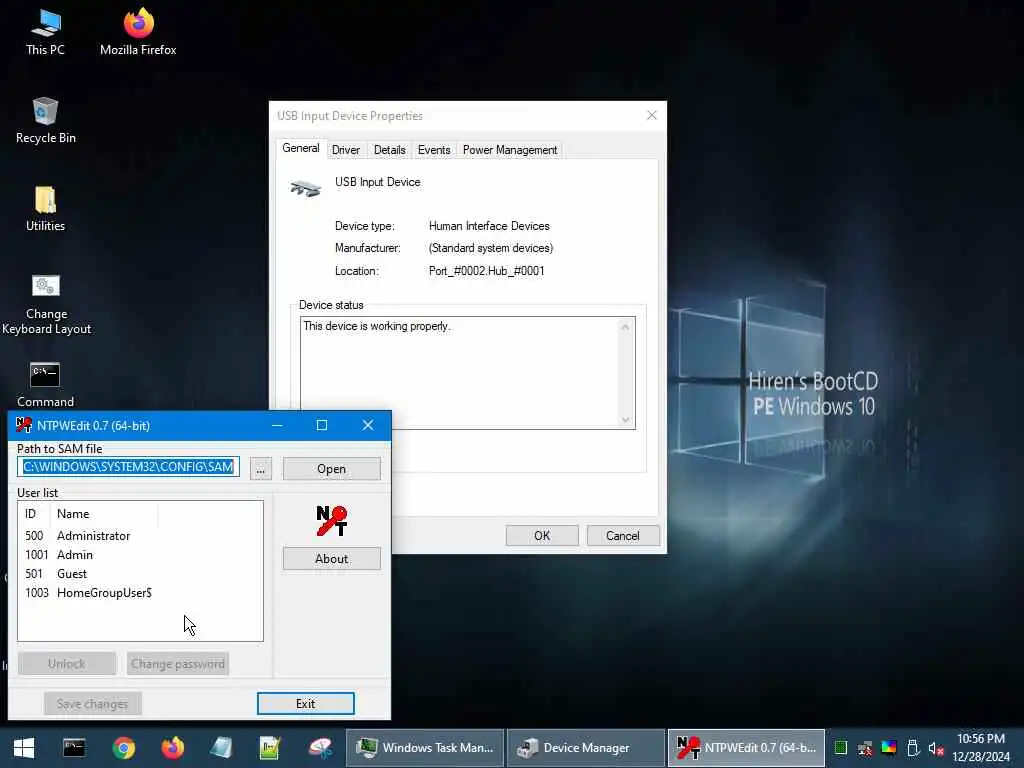Maximize the NTPWEdit window
This screenshot has height=768, width=1024.
(322, 425)
